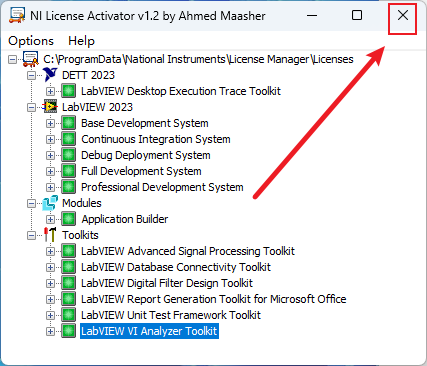Click green status icon for Desktop Execution Trace Toolkit

tap(69, 91)
